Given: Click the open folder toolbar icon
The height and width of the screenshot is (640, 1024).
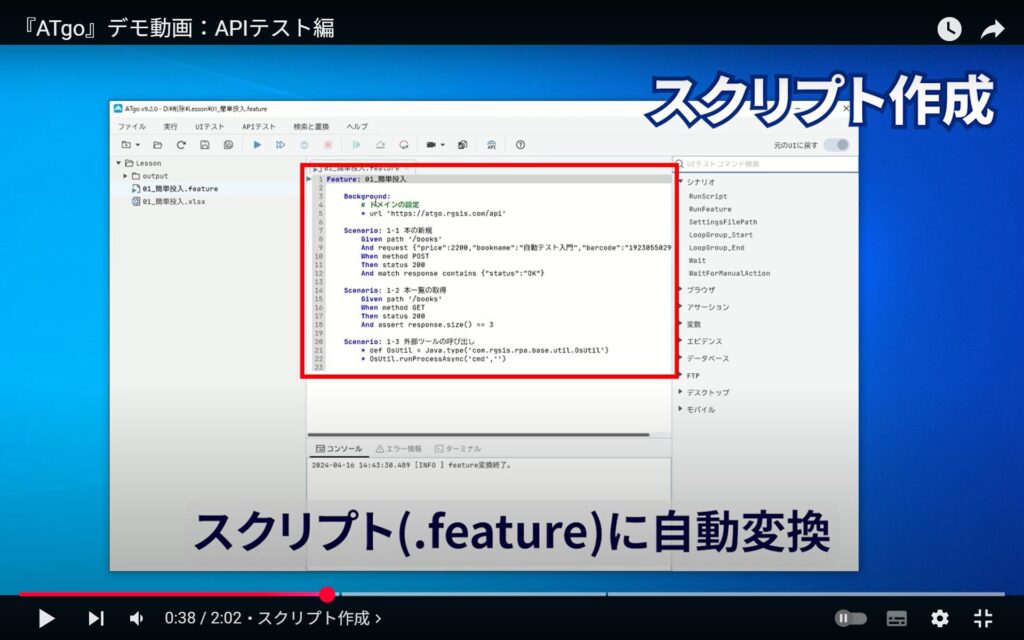Looking at the screenshot, I should tap(157, 145).
